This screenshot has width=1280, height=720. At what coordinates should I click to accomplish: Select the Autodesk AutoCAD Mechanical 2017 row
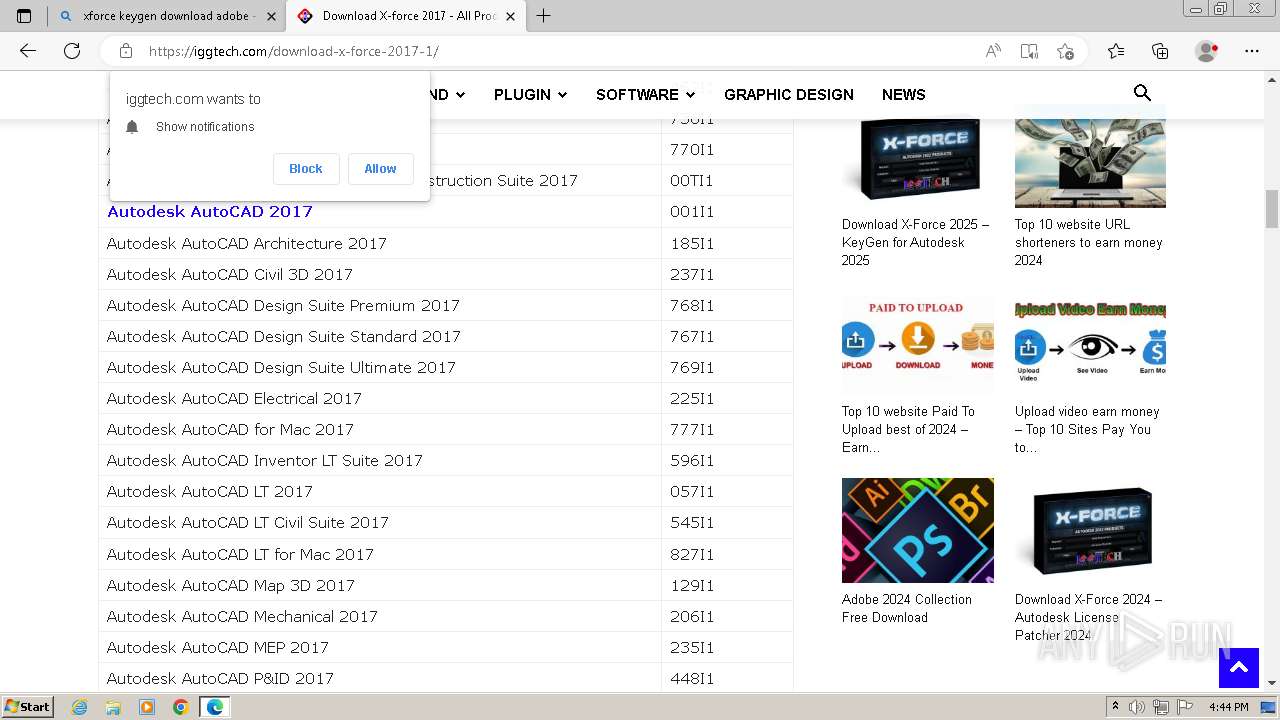coord(446,616)
